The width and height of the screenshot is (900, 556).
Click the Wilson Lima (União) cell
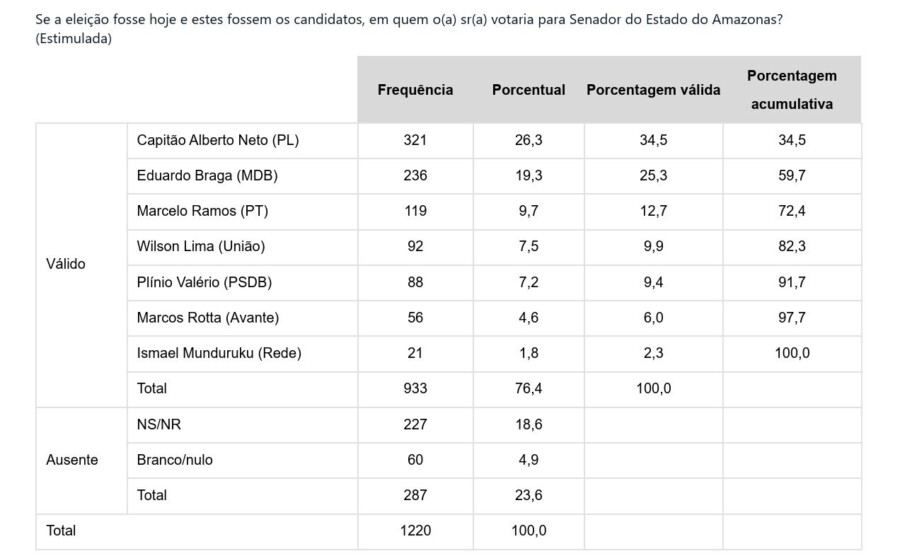pyautogui.click(x=201, y=246)
